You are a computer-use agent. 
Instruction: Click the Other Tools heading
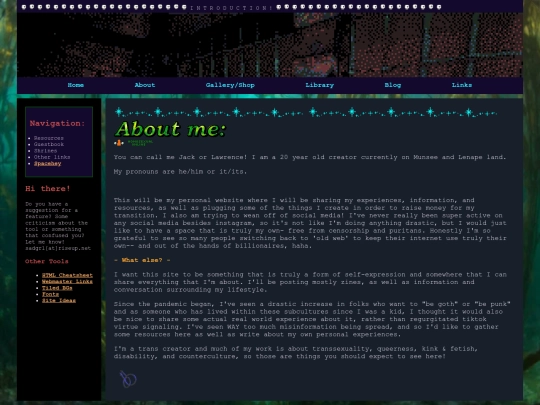click(x=46, y=261)
